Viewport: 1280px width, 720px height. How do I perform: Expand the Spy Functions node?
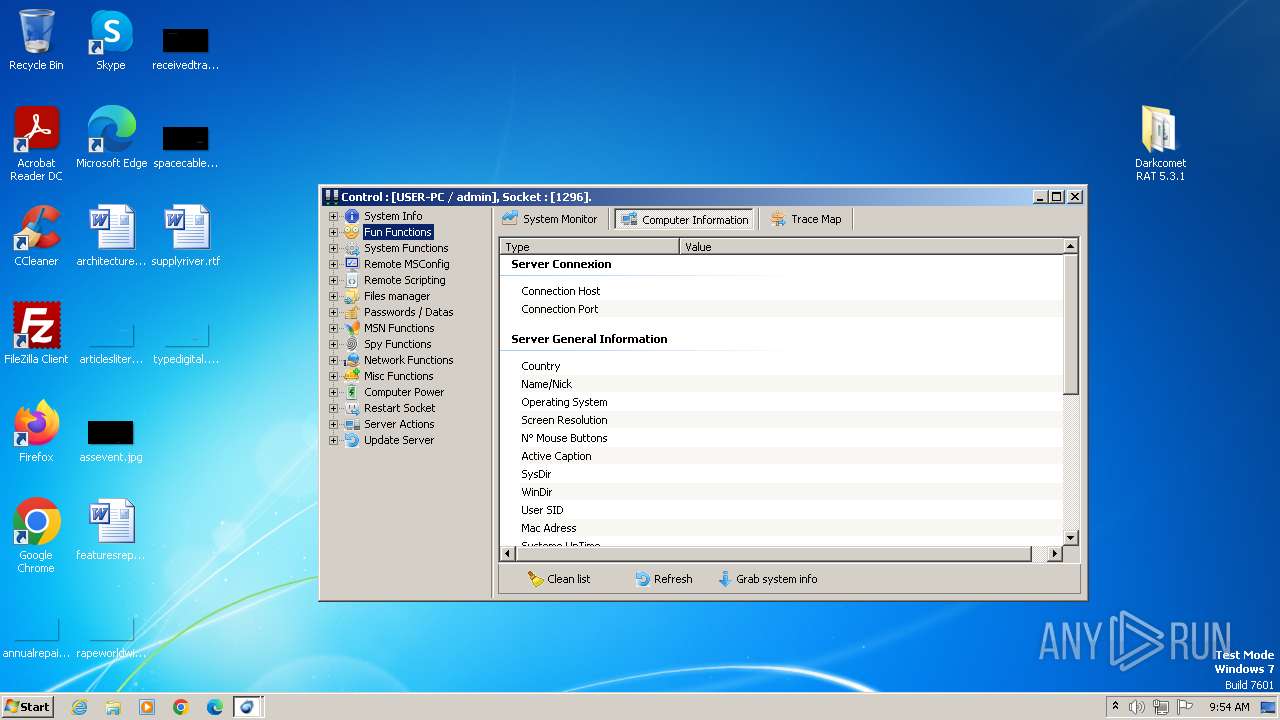[x=334, y=344]
